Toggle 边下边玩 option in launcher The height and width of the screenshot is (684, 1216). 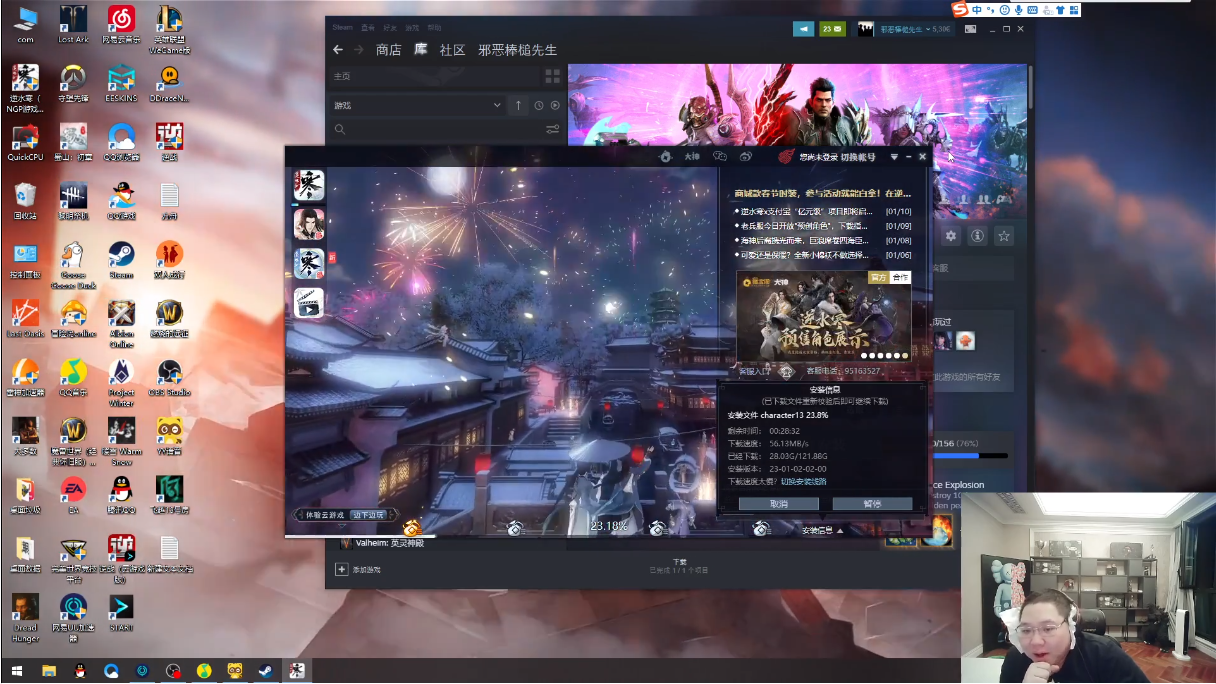[367, 515]
